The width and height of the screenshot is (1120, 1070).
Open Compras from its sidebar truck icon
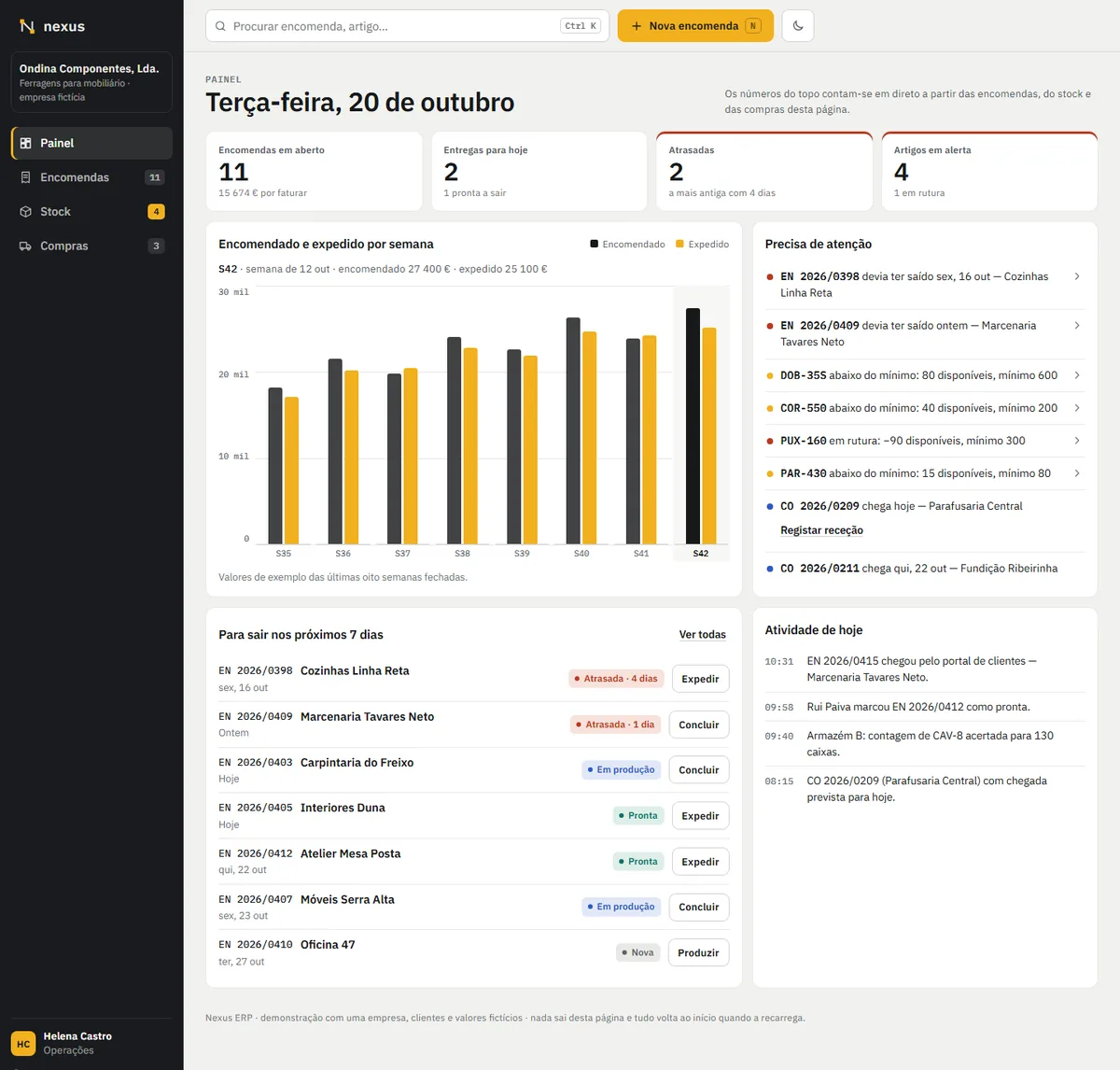click(x=25, y=246)
